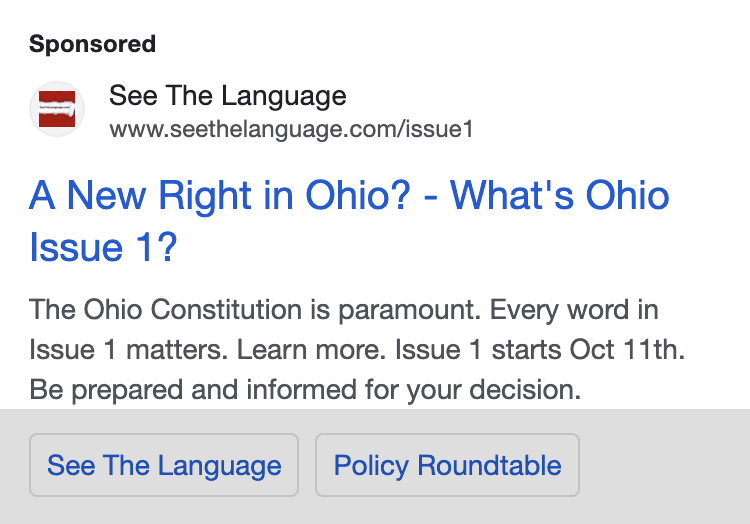Image resolution: width=750 pixels, height=524 pixels.
Task: Click the "Sponsored" label
Action: coord(92,44)
